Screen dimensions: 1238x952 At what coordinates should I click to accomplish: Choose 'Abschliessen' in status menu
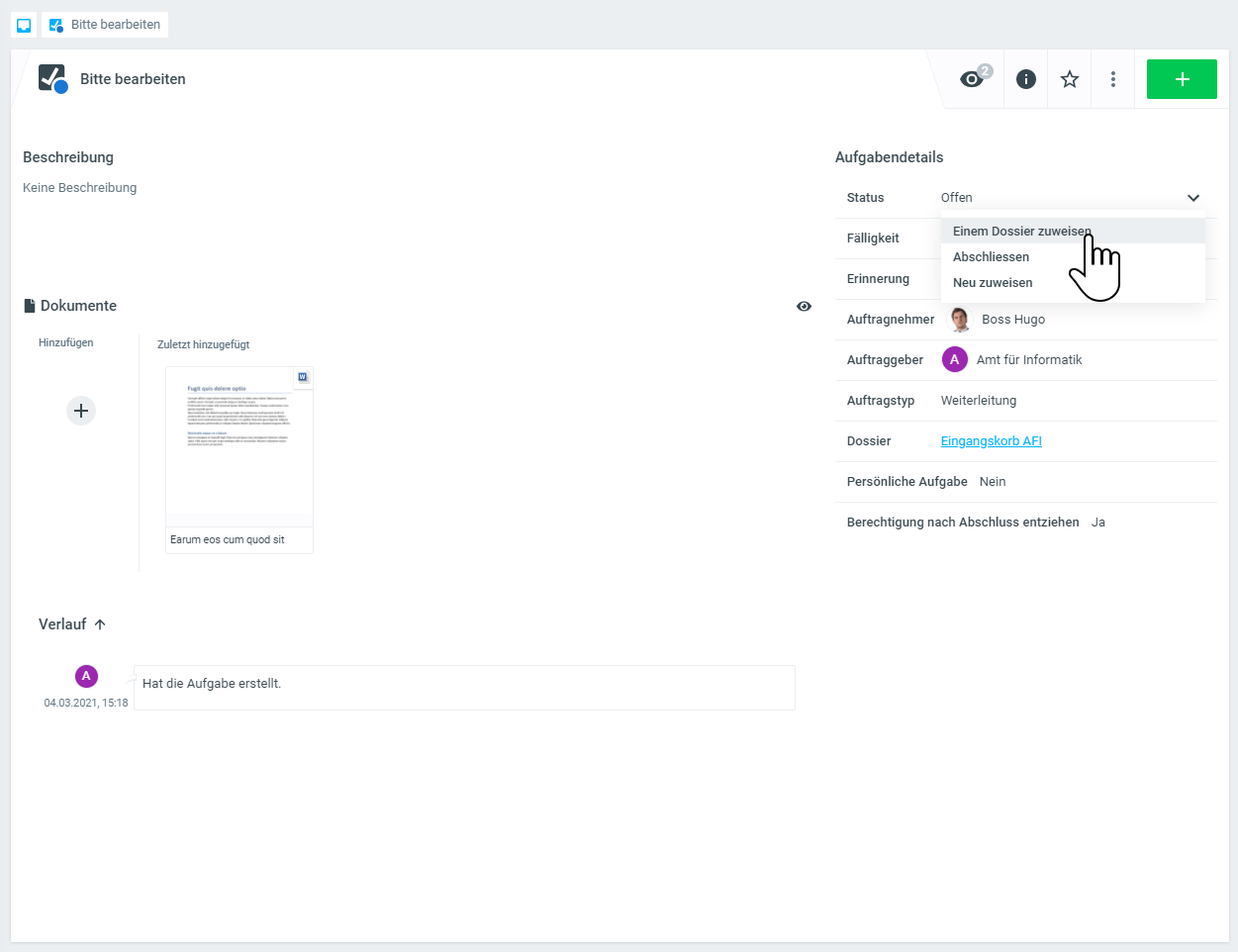(x=991, y=257)
